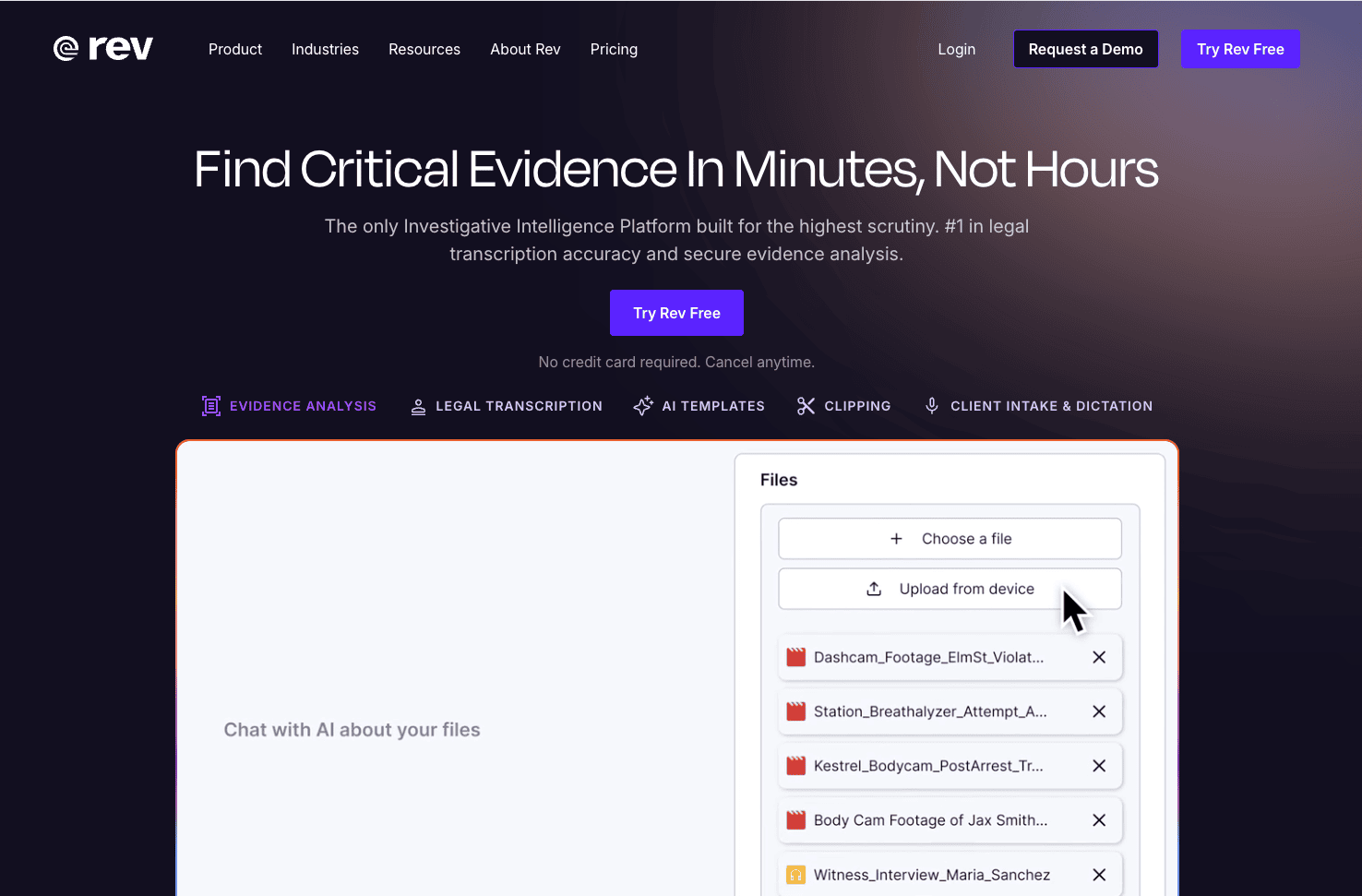Click the Evidence Analysis scan icon
The width and height of the screenshot is (1362, 896).
click(x=211, y=406)
